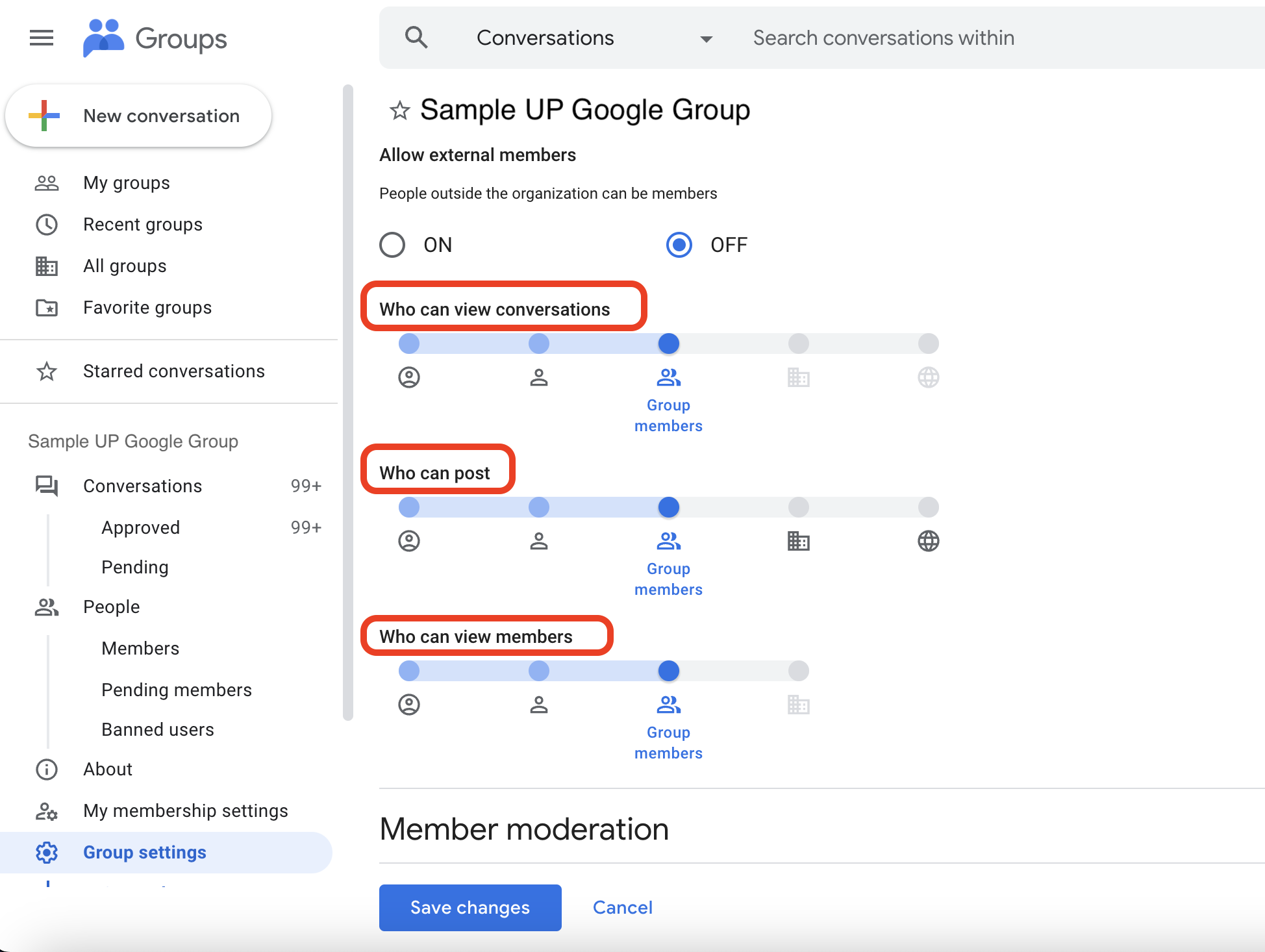The width and height of the screenshot is (1265, 952).
Task: Click the Group settings gear icon
Action: coord(47,853)
